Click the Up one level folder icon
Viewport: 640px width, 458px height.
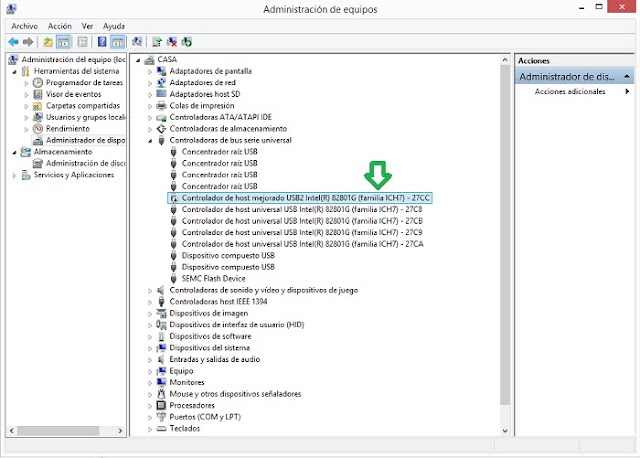click(x=48, y=42)
